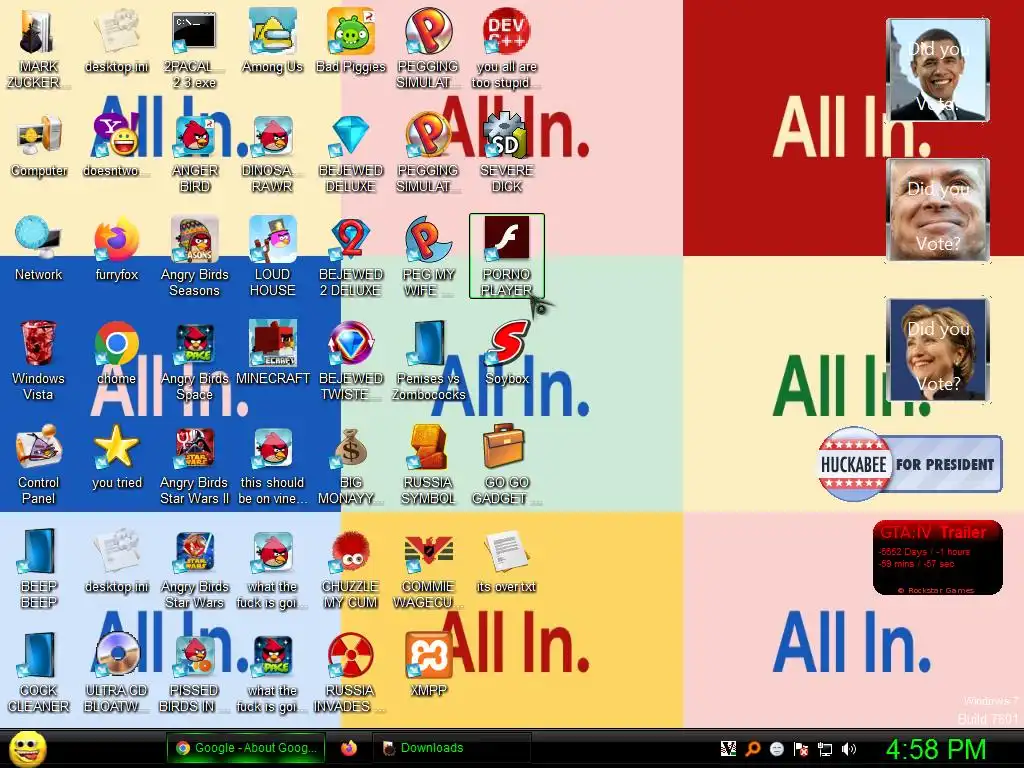Select the you tried star icon
This screenshot has width=1024, height=768.
[x=116, y=456]
